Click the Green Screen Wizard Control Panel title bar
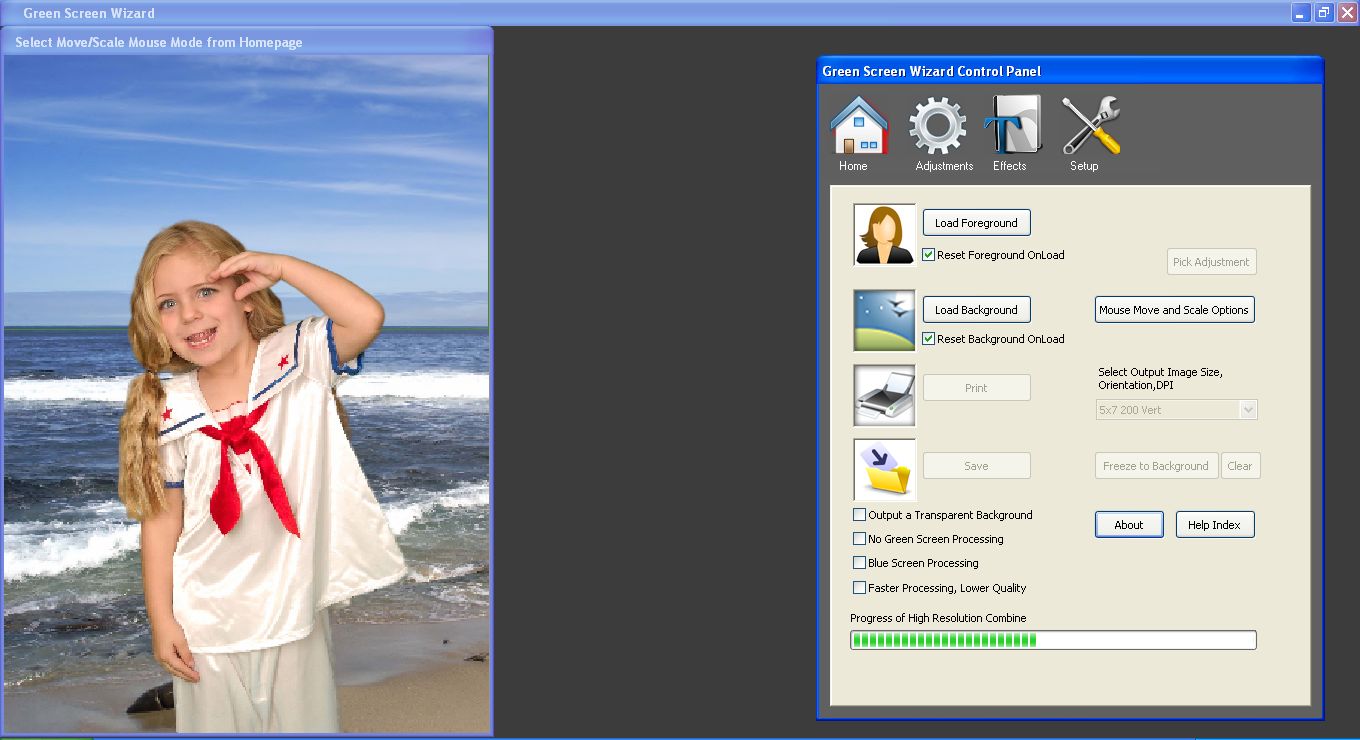1360x740 pixels. click(x=1070, y=71)
